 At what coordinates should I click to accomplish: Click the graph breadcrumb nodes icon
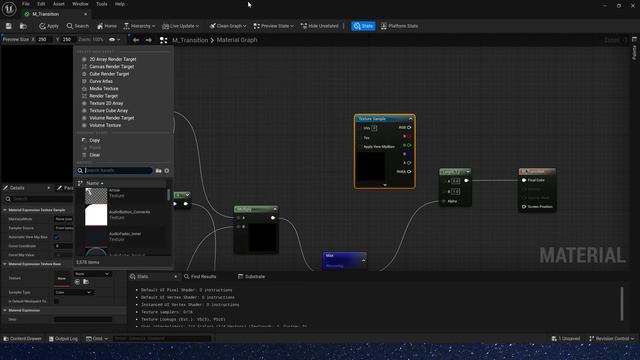click(163, 40)
